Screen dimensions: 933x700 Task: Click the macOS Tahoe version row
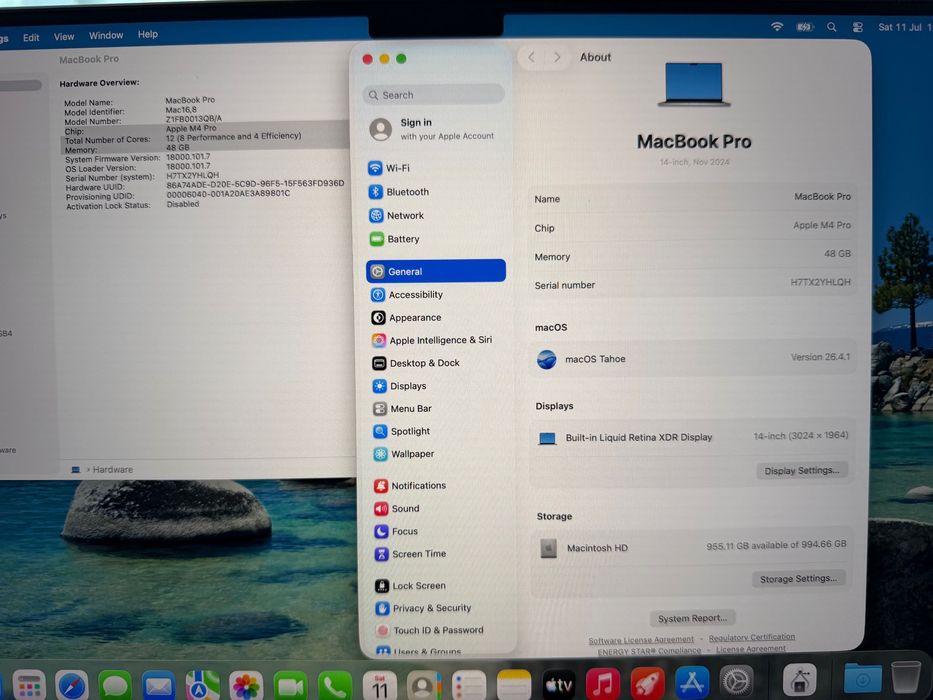point(693,358)
